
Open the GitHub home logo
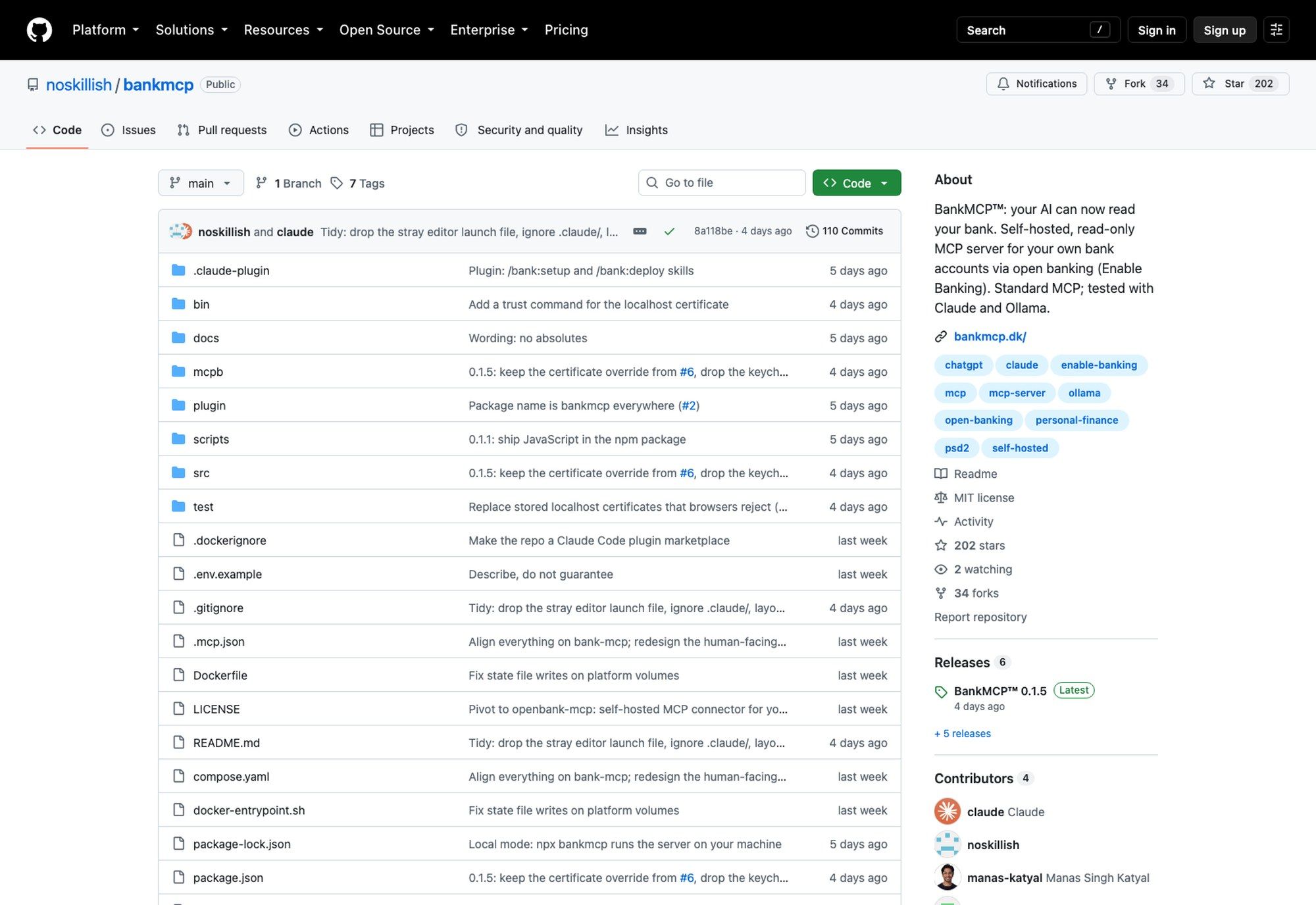tap(39, 30)
